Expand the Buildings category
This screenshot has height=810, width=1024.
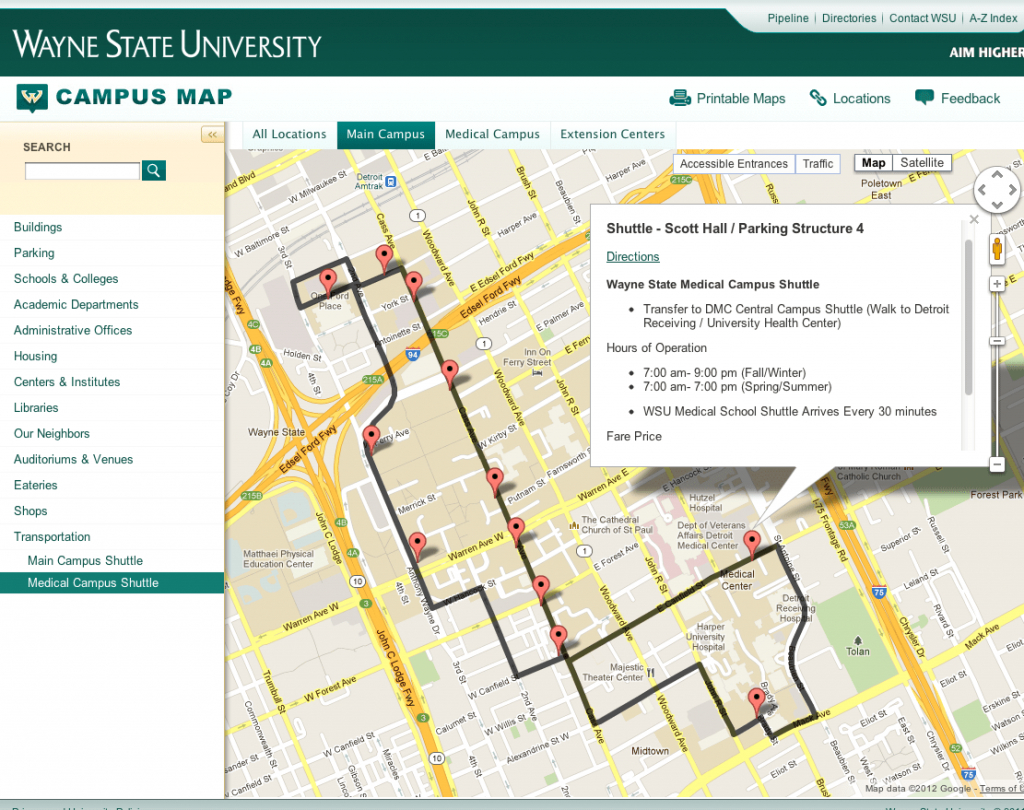[38, 227]
